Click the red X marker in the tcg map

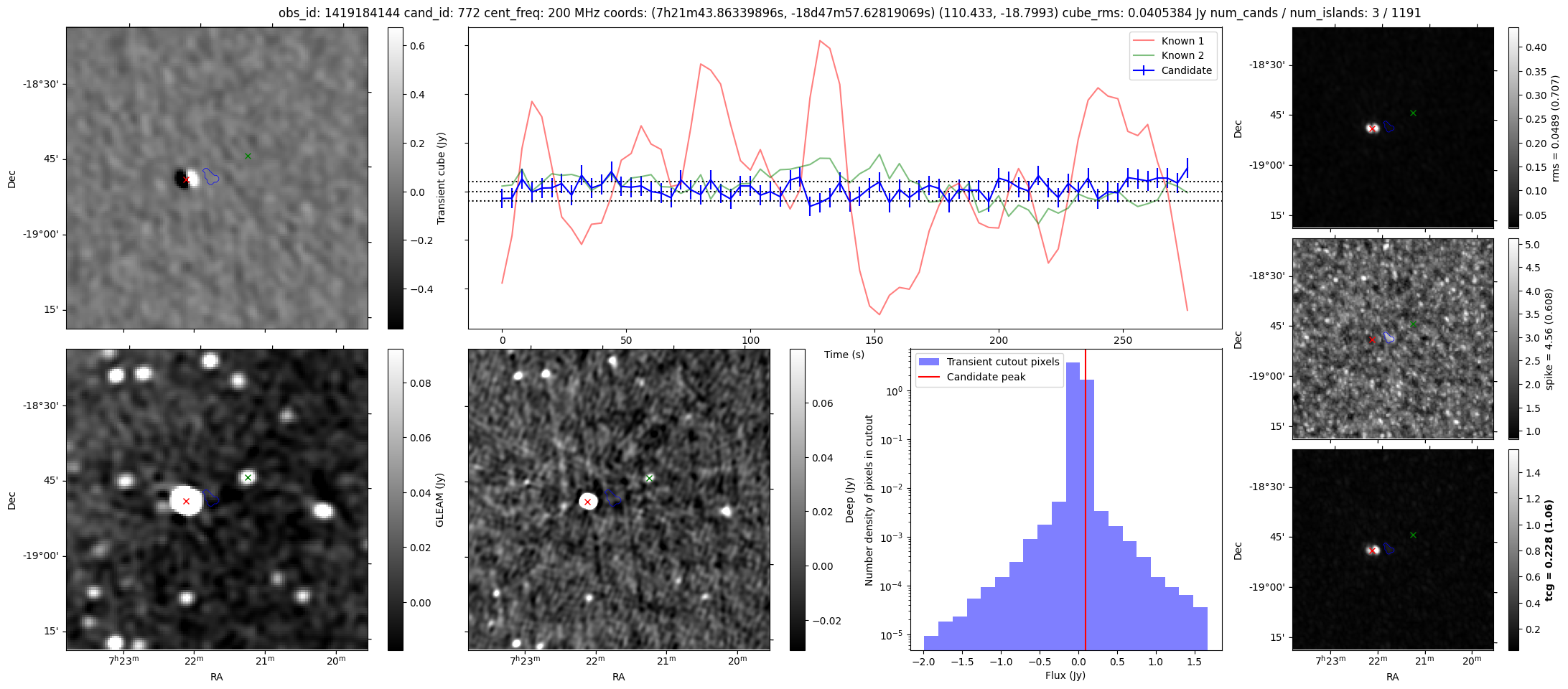[1372, 550]
